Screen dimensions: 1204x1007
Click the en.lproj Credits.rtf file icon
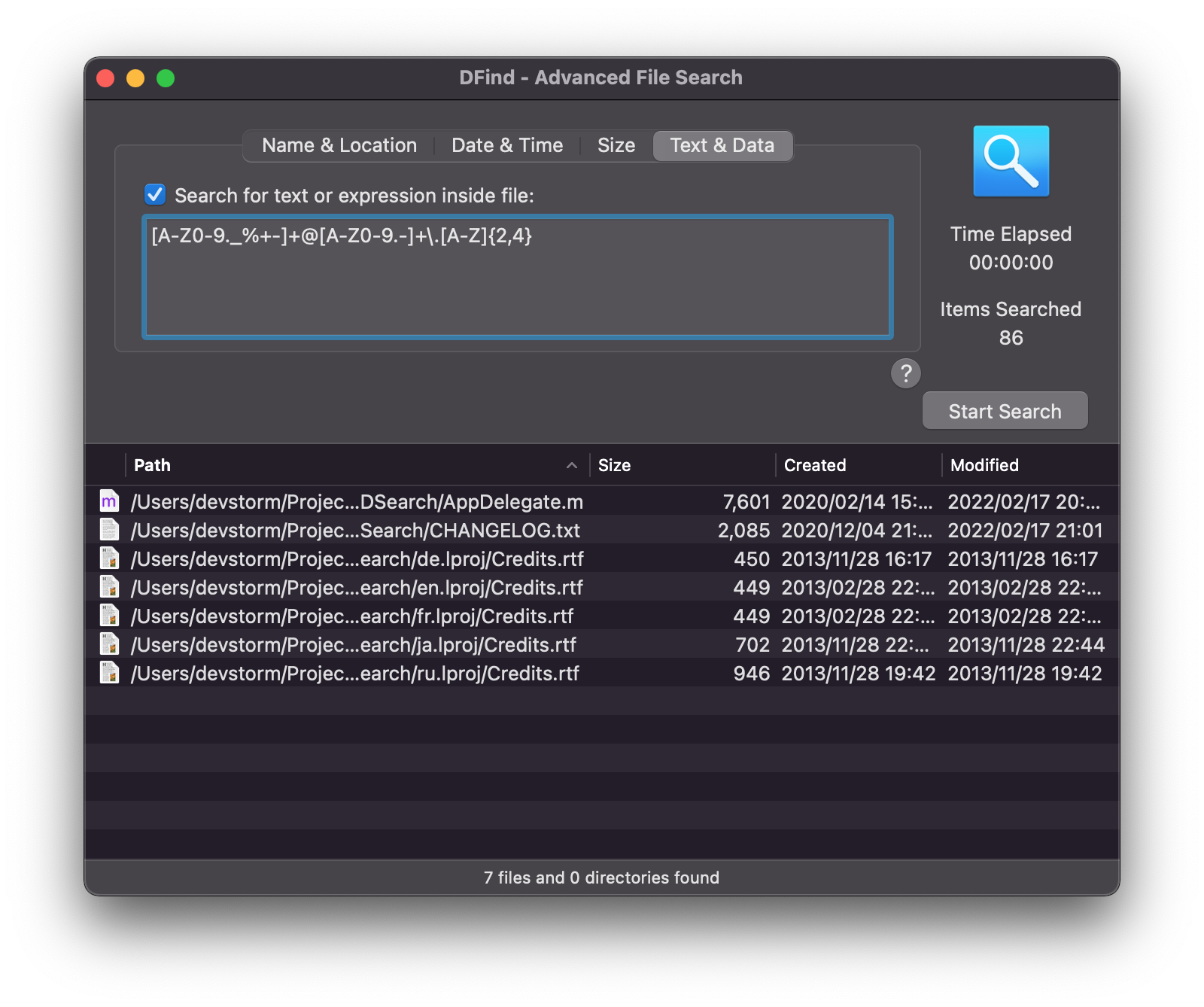tap(110, 587)
